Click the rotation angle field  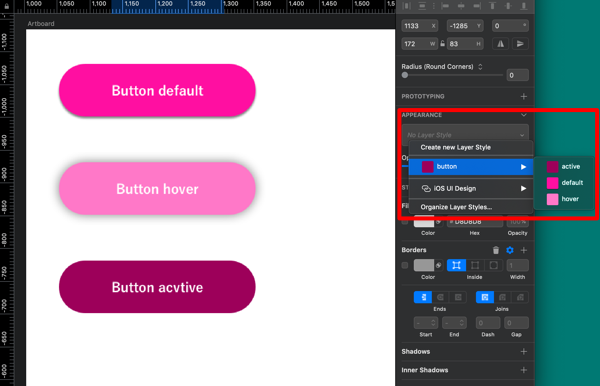point(510,26)
